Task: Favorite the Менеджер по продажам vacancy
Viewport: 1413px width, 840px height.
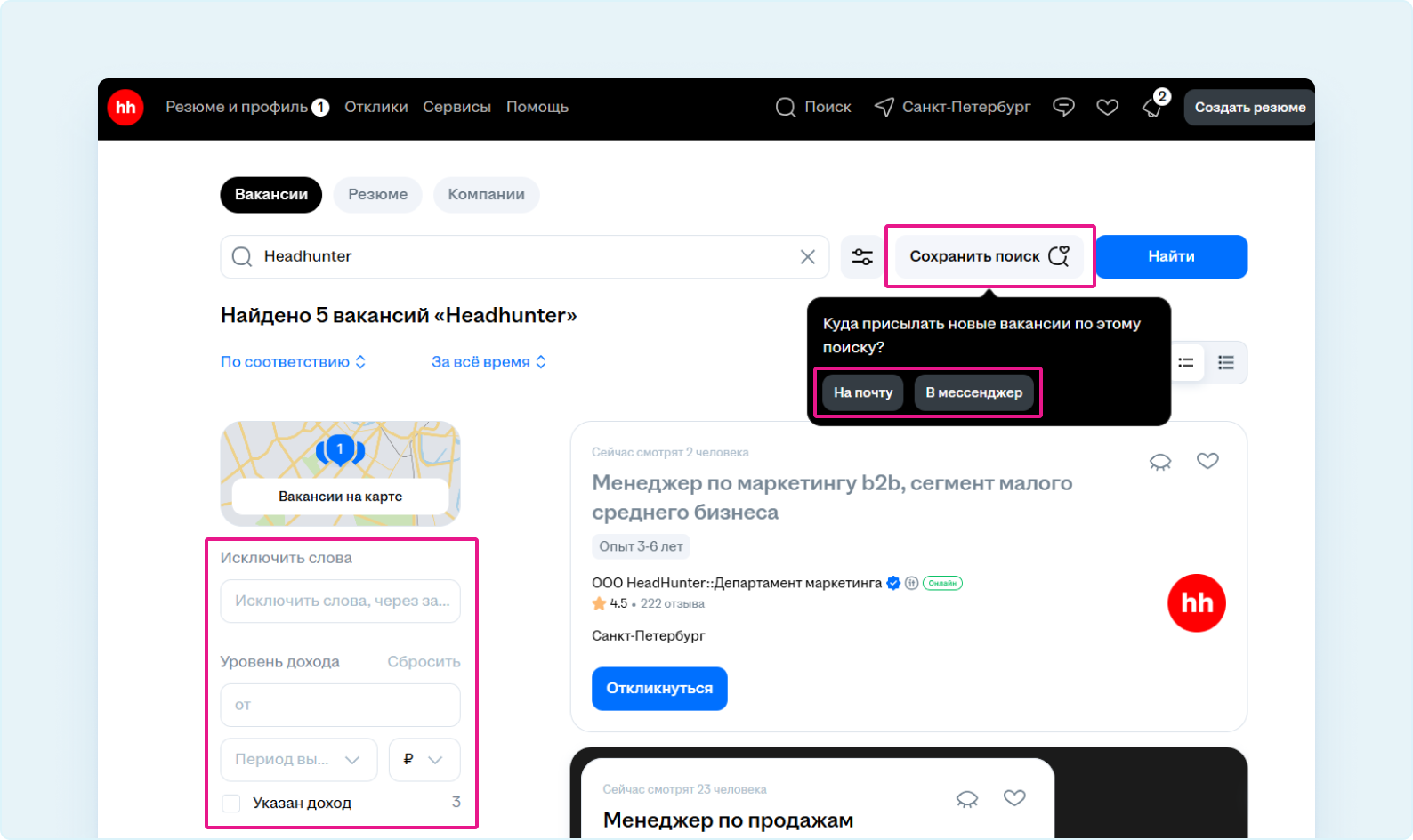Action: [x=1014, y=798]
